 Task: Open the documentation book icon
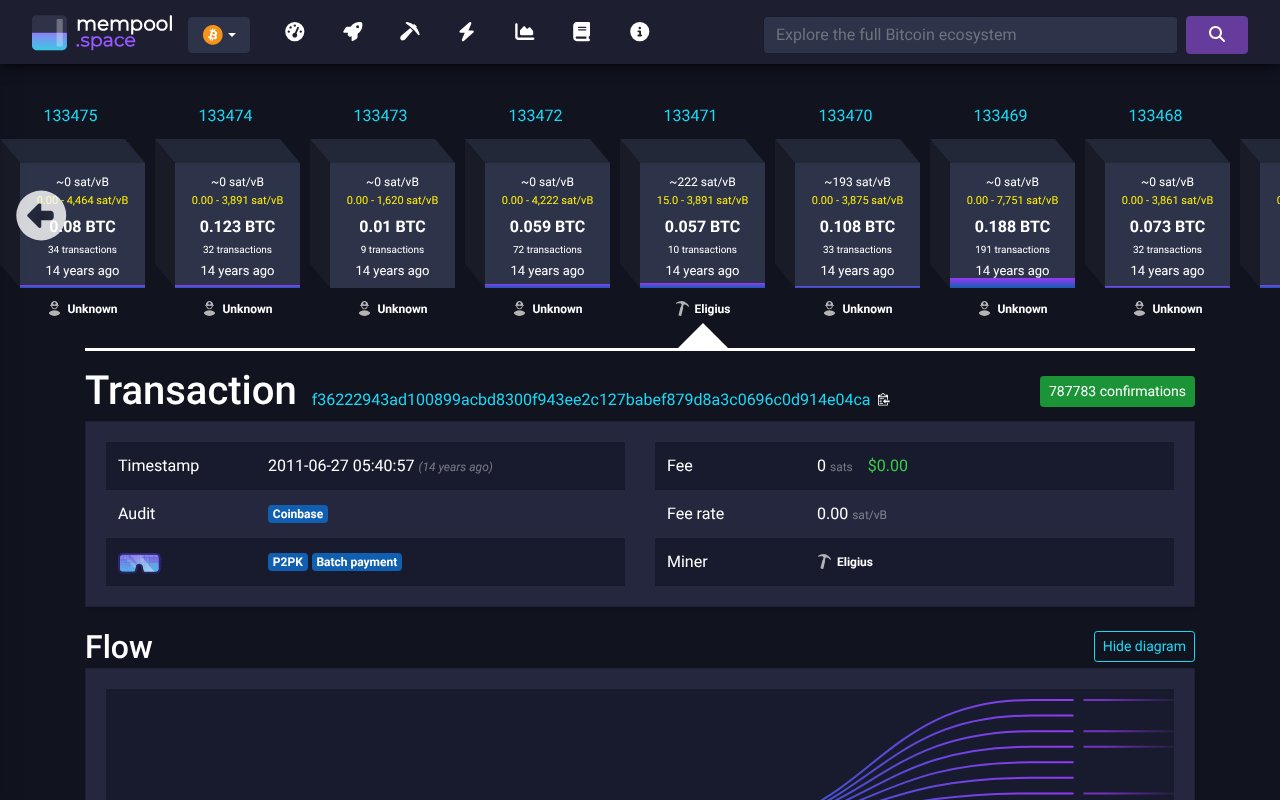point(581,31)
